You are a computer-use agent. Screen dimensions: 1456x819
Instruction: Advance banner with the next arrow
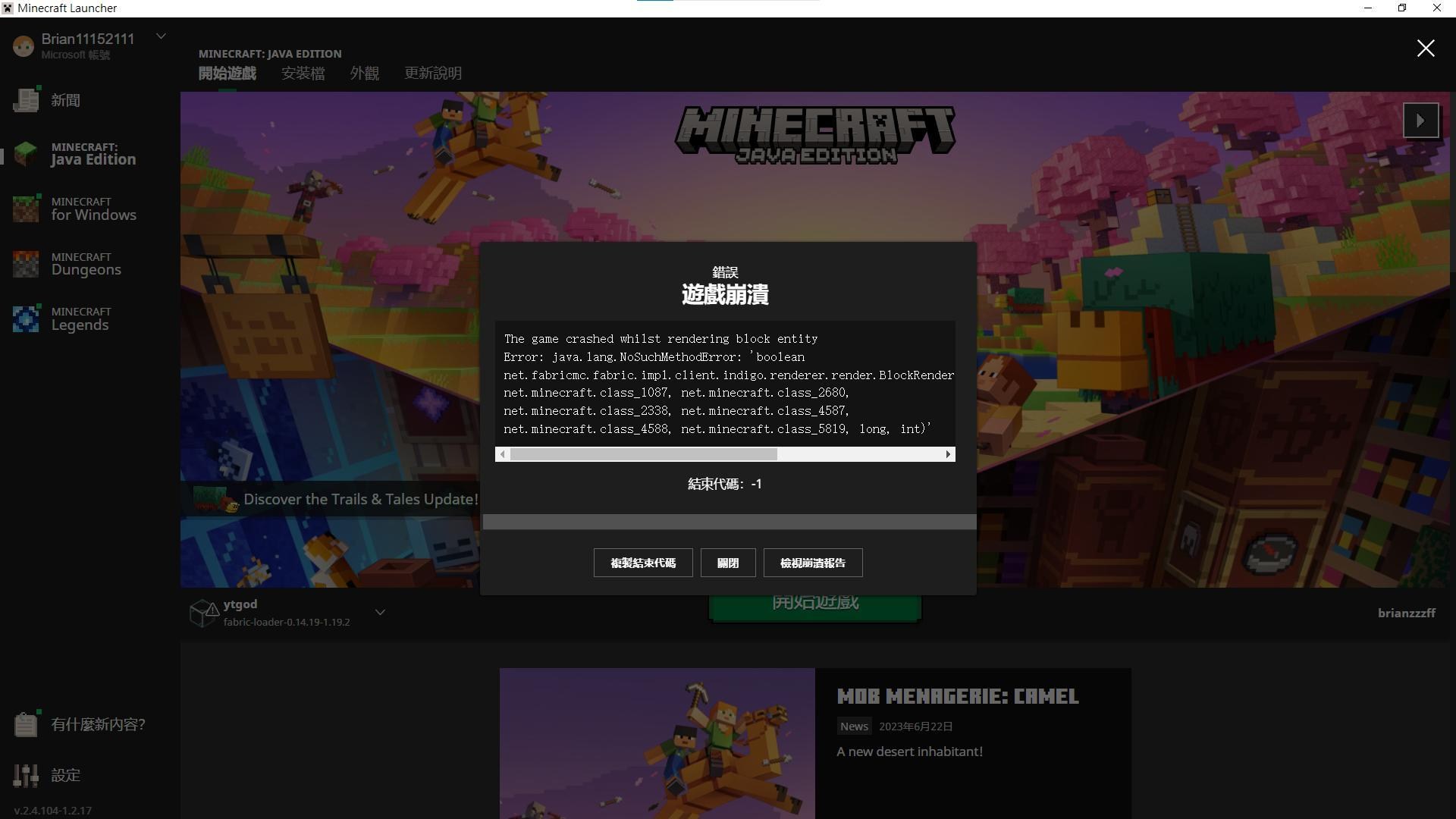click(x=1421, y=121)
